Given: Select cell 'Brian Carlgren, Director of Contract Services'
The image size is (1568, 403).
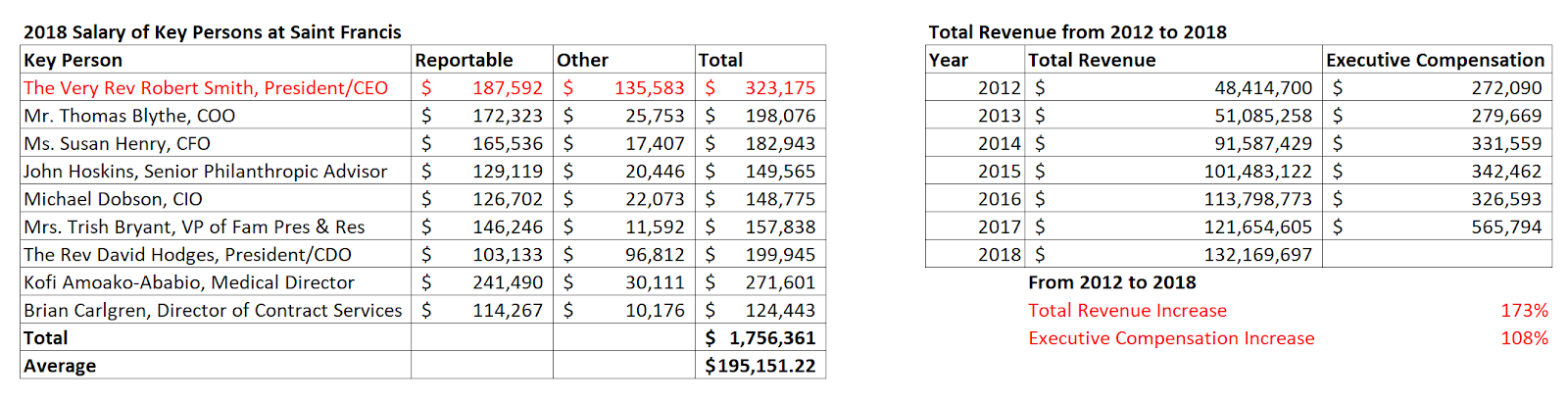Looking at the screenshot, I should coord(216,310).
